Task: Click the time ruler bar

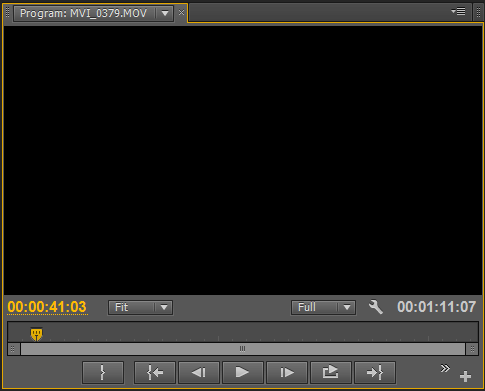Action: click(x=243, y=332)
